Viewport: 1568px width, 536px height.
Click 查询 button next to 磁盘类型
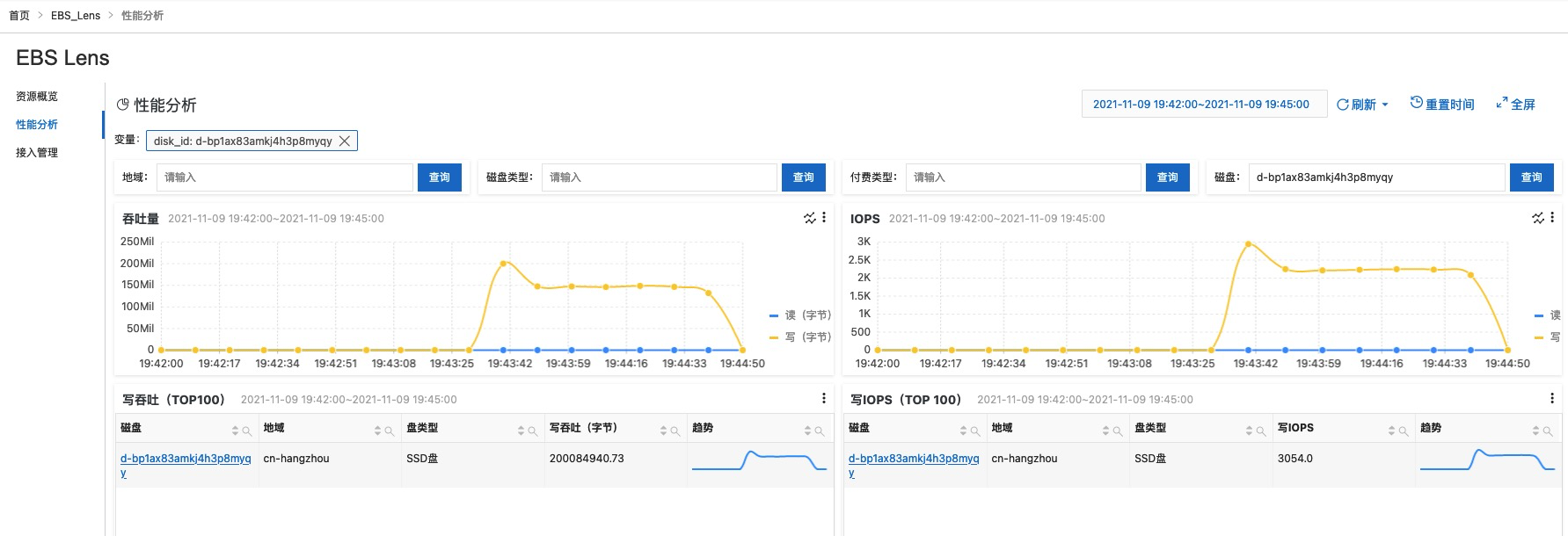(804, 177)
